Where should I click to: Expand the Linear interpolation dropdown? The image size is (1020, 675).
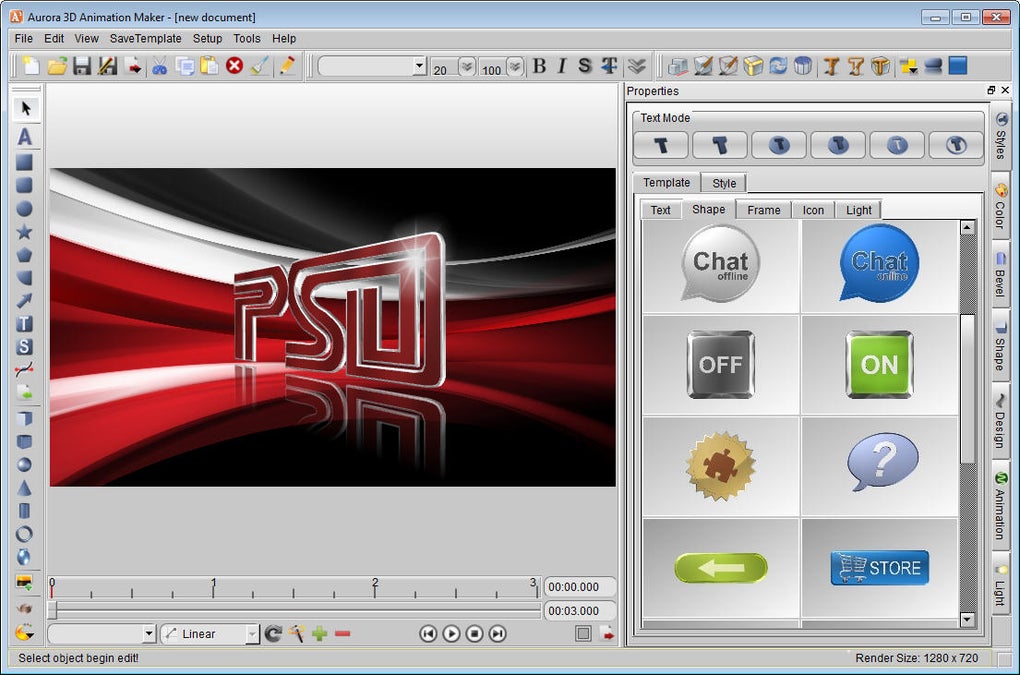[x=252, y=634]
